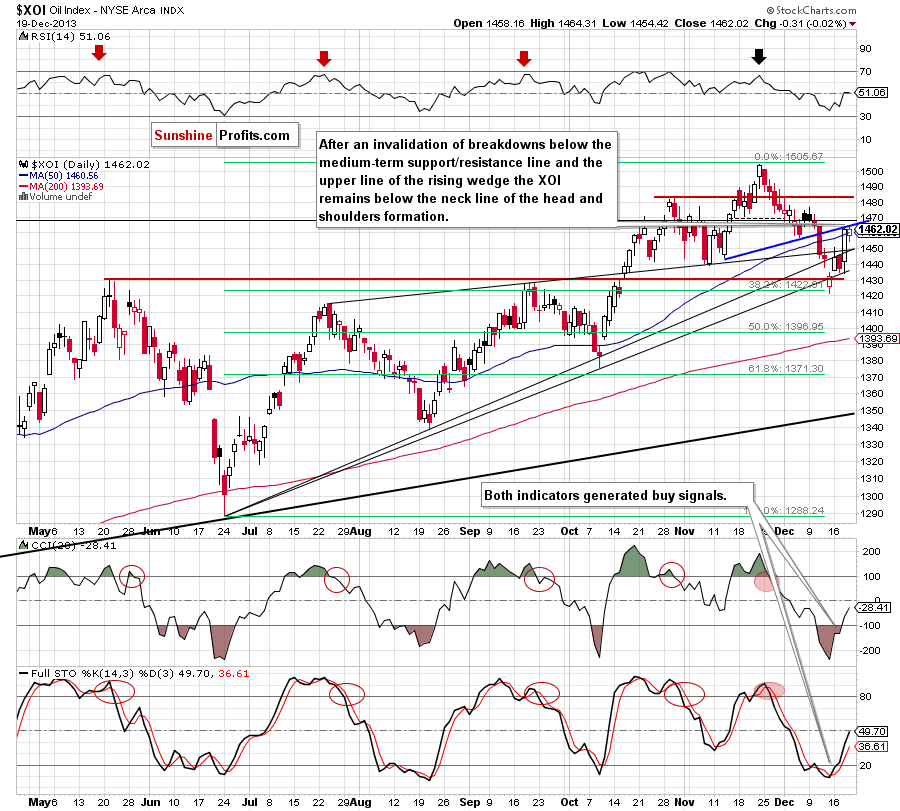Click the -28.41 CCI value tag
Screen dimensions: 900x811
[873, 607]
